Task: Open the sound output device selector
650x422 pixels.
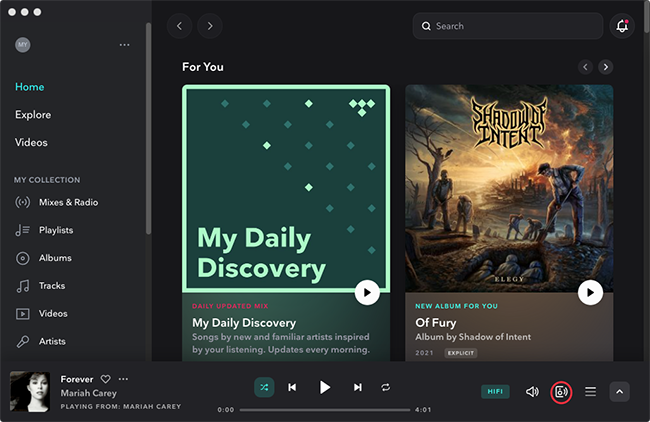Action: (x=561, y=392)
